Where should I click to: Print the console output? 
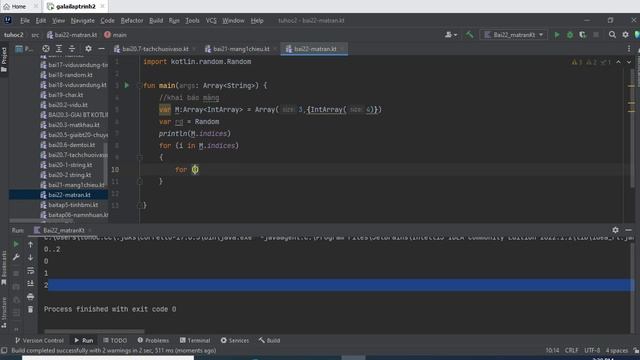(x=31, y=296)
